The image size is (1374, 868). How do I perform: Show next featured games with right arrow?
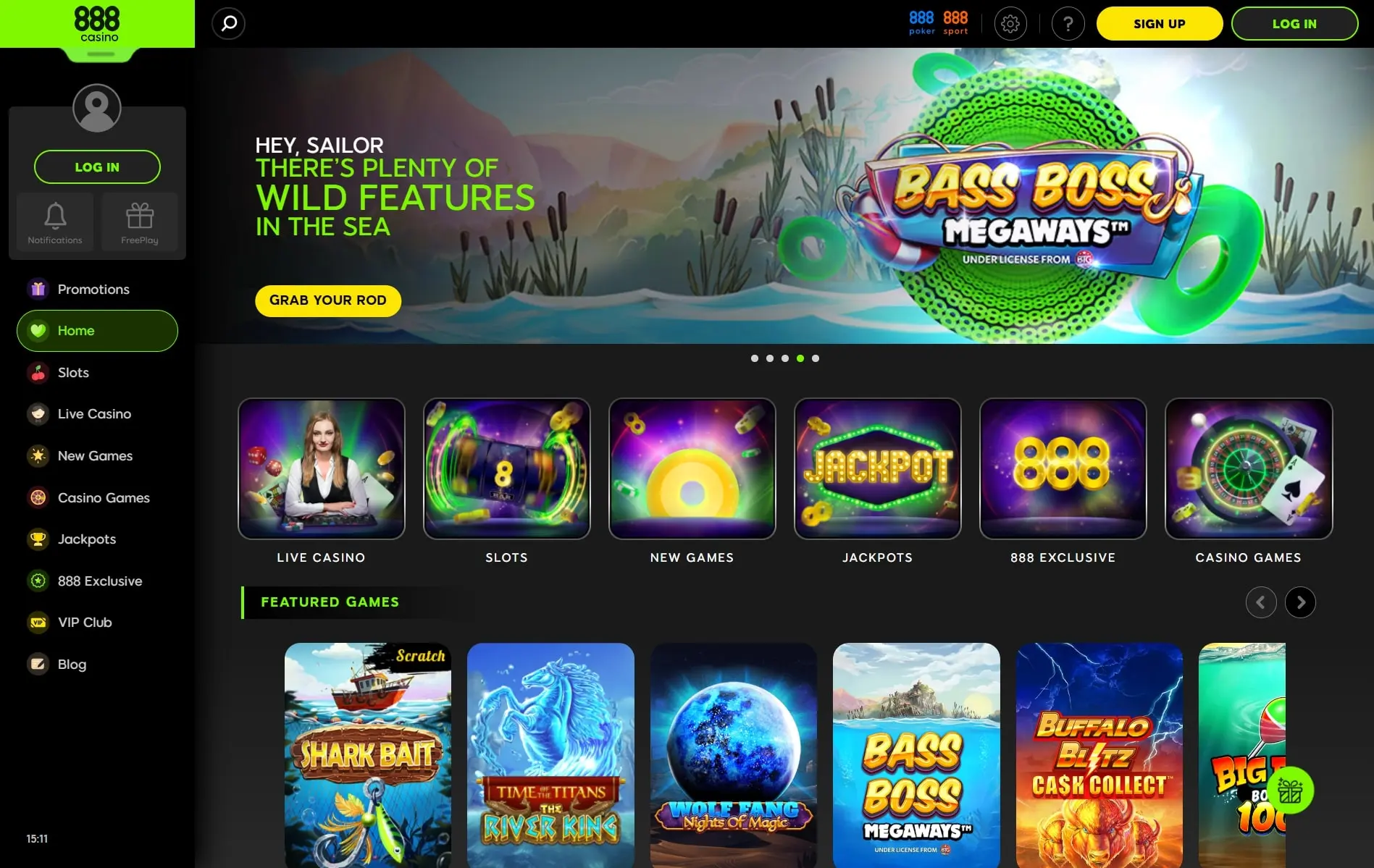[x=1300, y=602]
